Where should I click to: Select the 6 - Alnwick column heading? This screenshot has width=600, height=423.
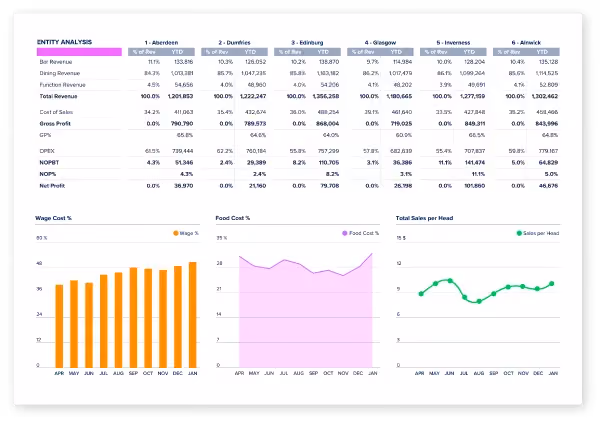(x=526, y=42)
